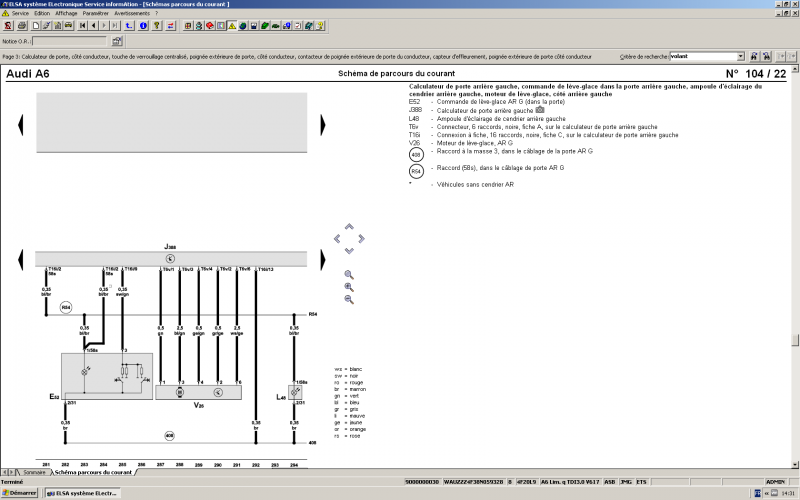This screenshot has width=800, height=500.
Task: Click ELSA système taskbar button
Action: 82,493
